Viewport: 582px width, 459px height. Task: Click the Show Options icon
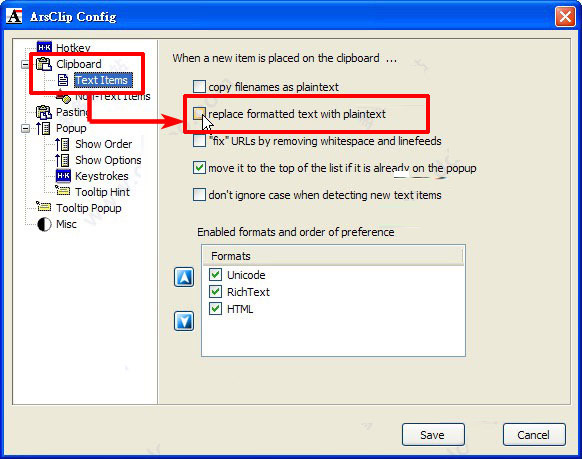click(62, 160)
